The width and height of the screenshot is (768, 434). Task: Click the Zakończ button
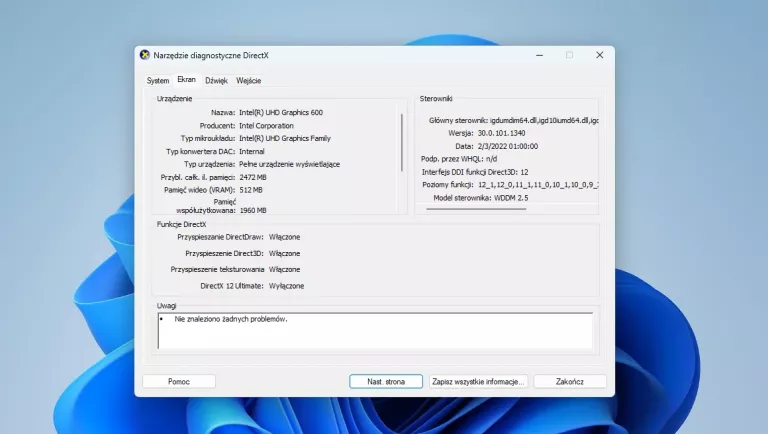point(570,382)
